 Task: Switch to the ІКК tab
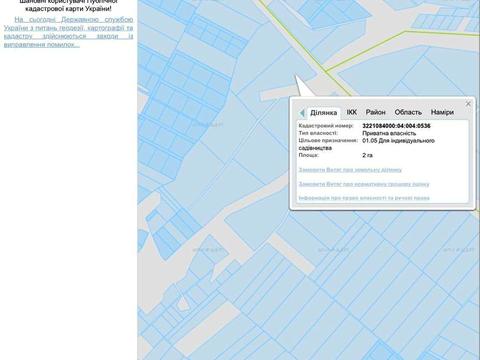pos(352,112)
